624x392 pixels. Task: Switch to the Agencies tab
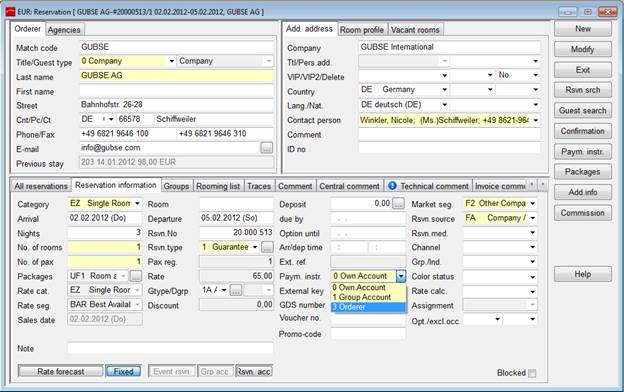pyautogui.click(x=64, y=30)
